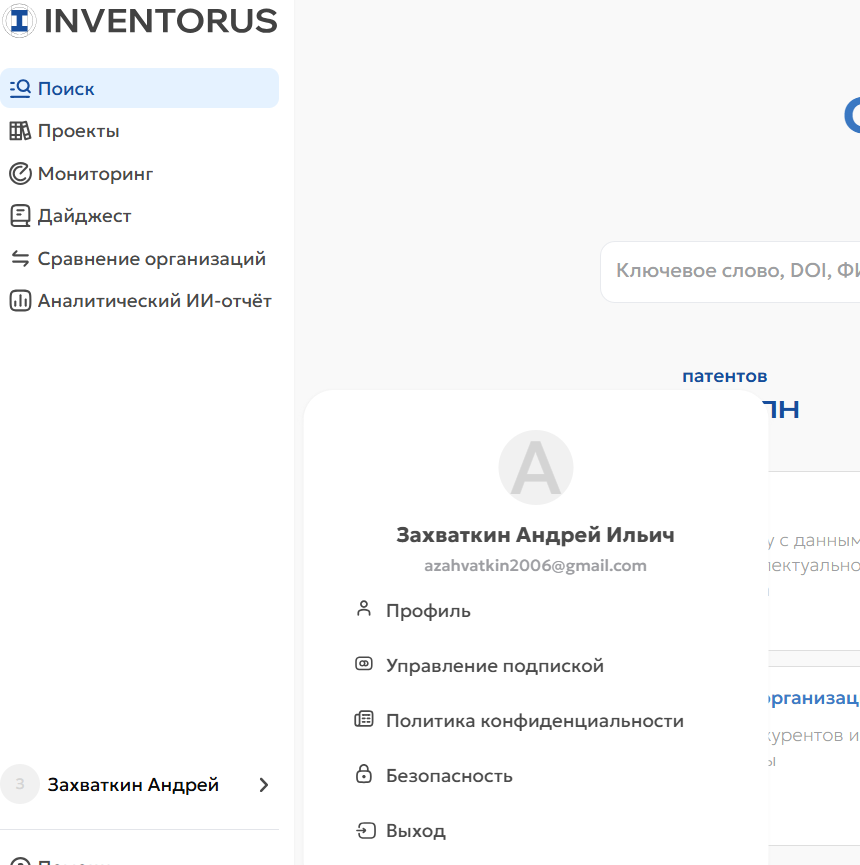Click the Сравнение организаций arrows icon
This screenshot has width=860, height=865.
pyautogui.click(x=20, y=259)
